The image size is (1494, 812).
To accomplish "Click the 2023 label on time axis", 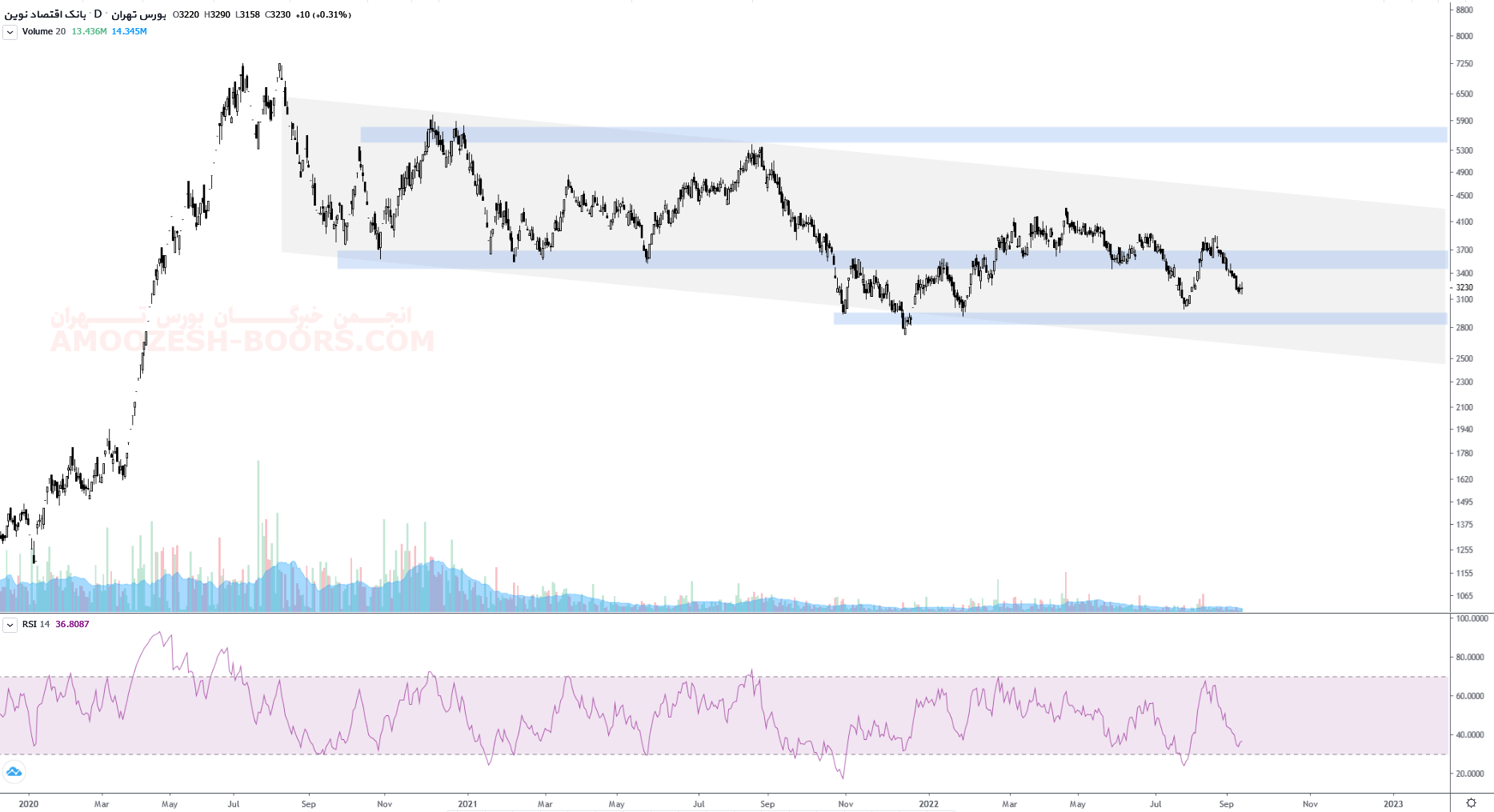I will click(x=1393, y=804).
